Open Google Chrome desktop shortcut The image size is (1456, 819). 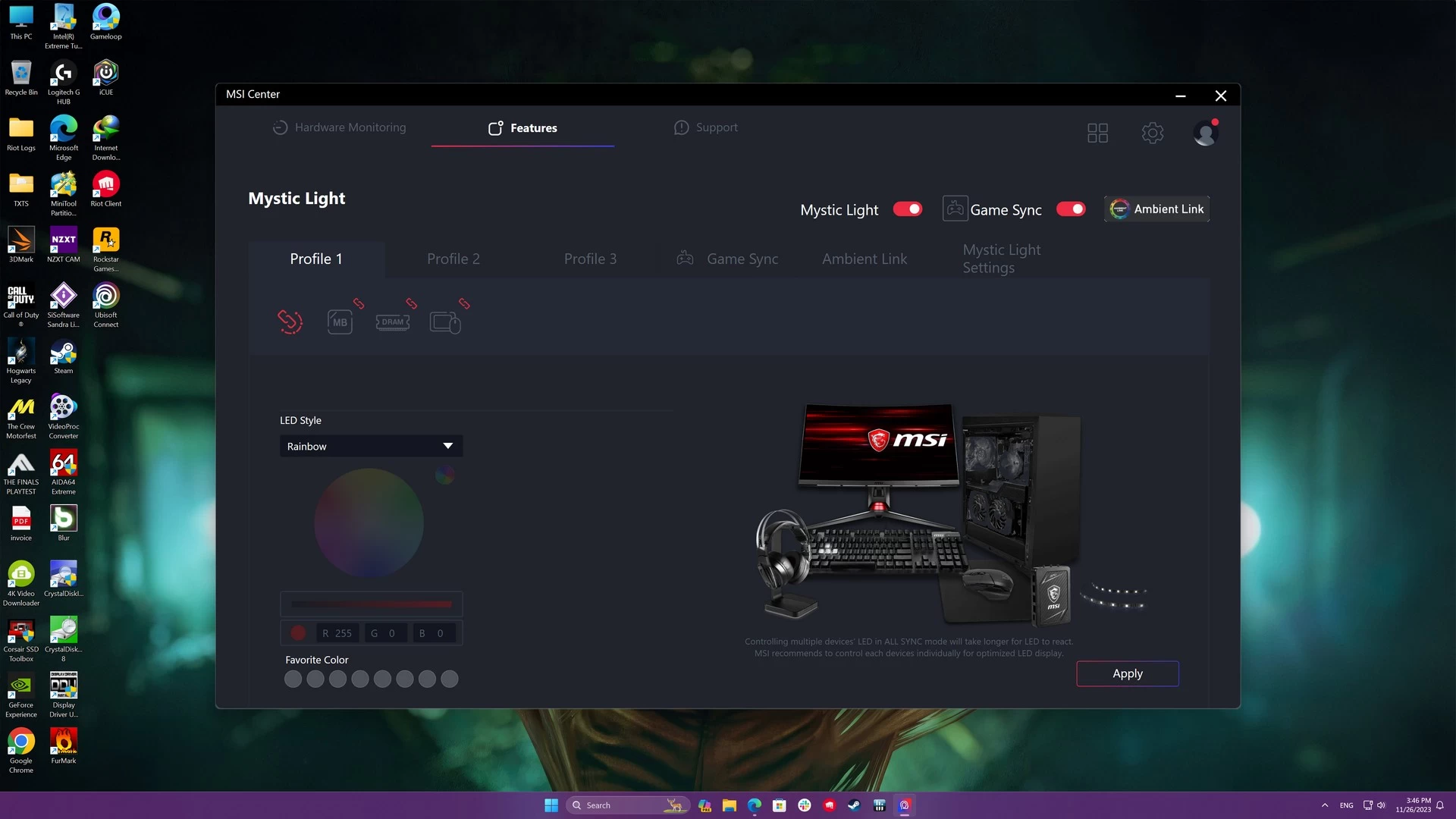[x=21, y=751]
